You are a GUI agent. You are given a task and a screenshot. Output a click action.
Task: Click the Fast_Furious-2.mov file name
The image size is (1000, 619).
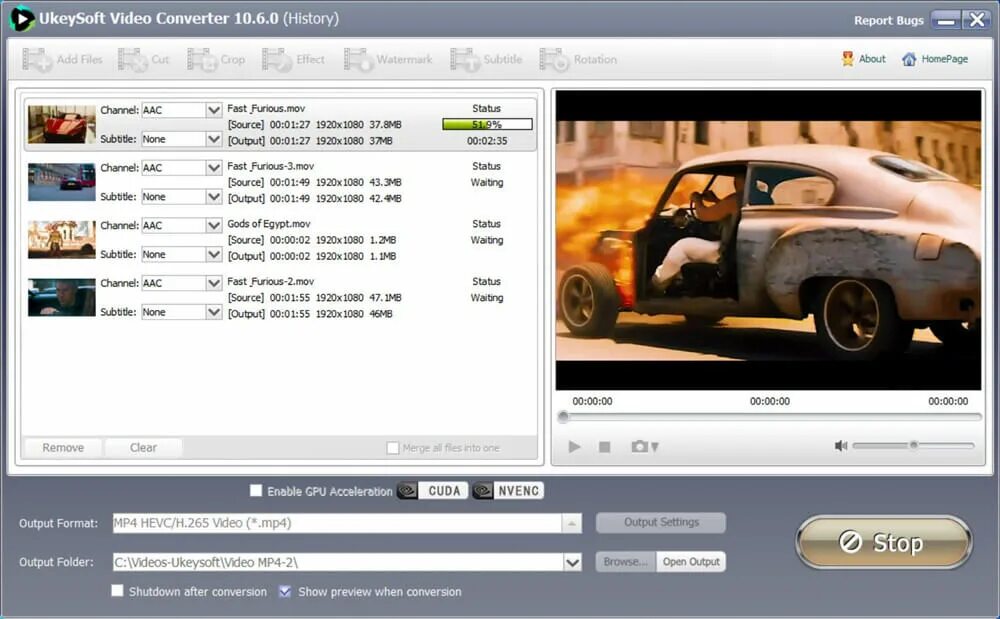pyautogui.click(x=270, y=281)
